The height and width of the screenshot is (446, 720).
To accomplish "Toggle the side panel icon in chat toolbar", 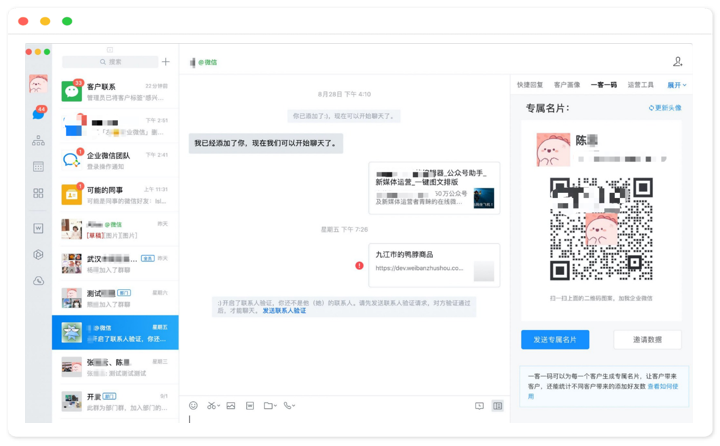I will (497, 406).
